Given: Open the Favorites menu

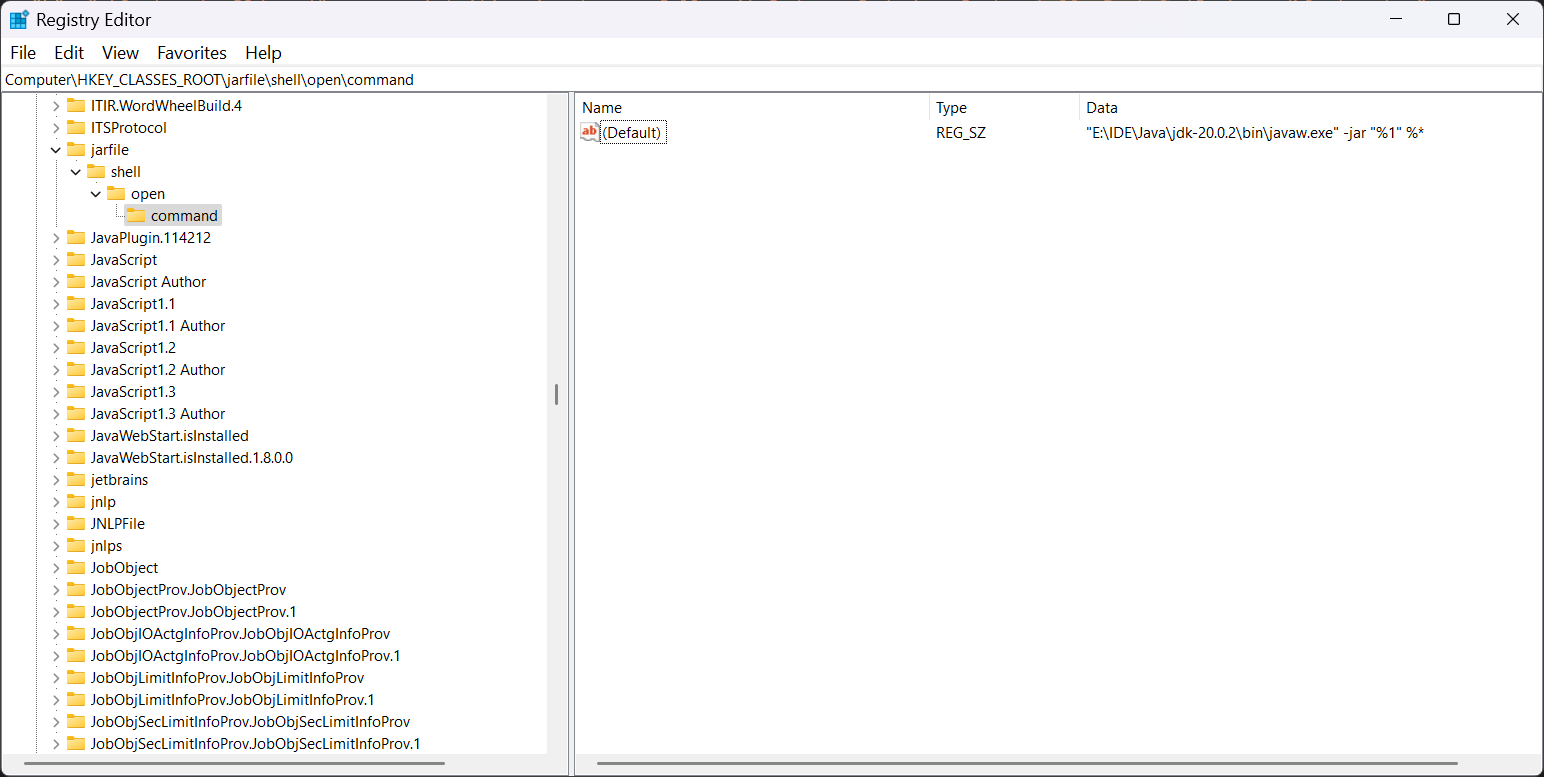Looking at the screenshot, I should [192, 53].
